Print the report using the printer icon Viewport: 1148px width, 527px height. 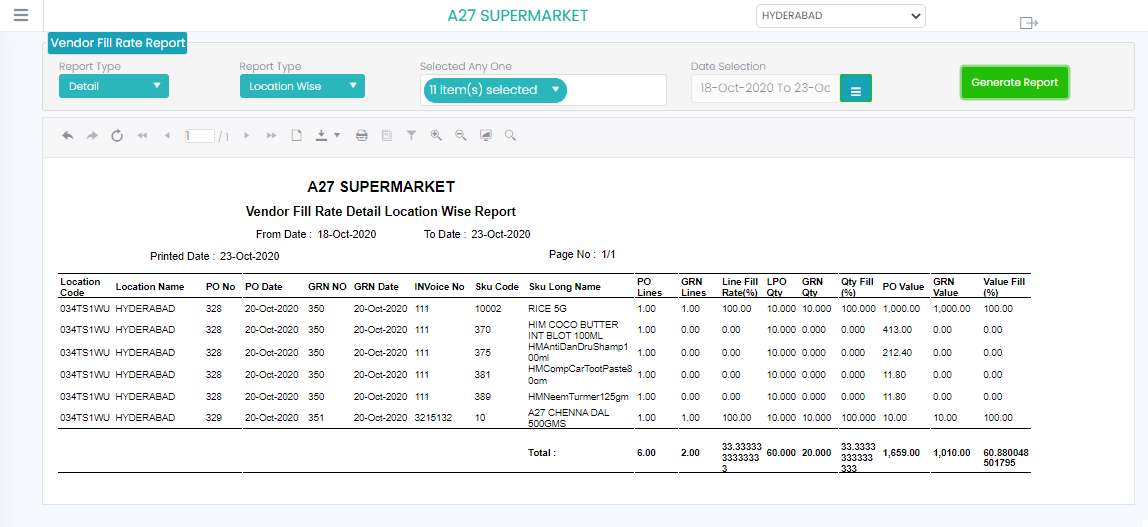362,135
